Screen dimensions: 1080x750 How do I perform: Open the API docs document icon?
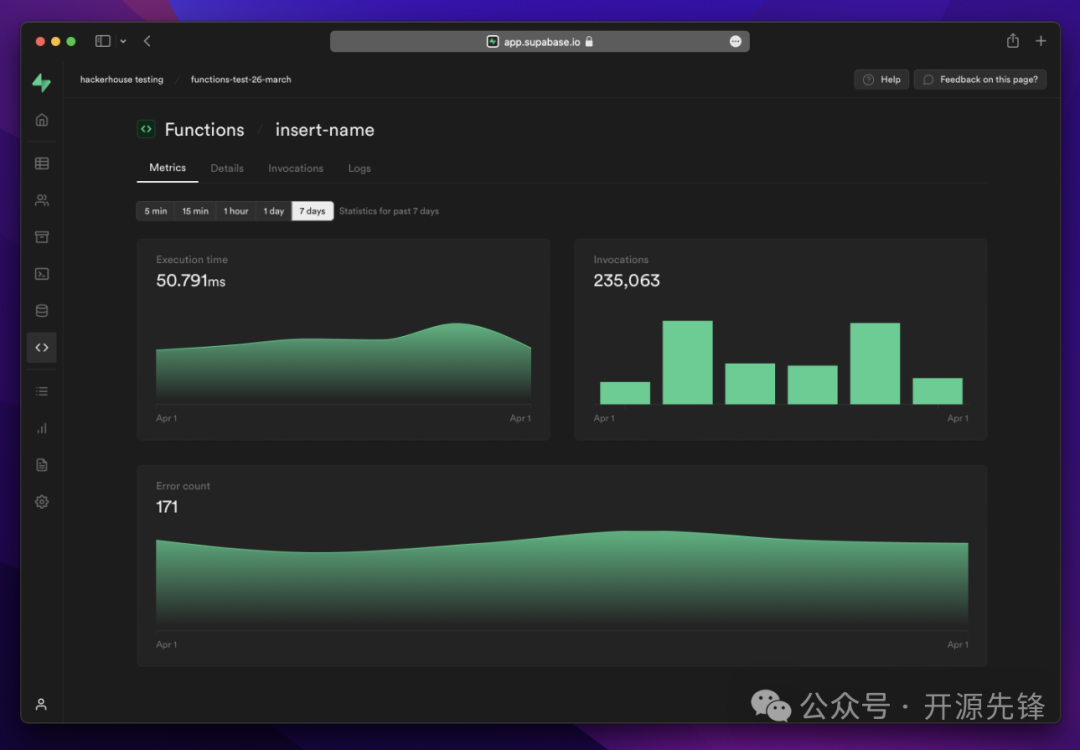tap(42, 465)
